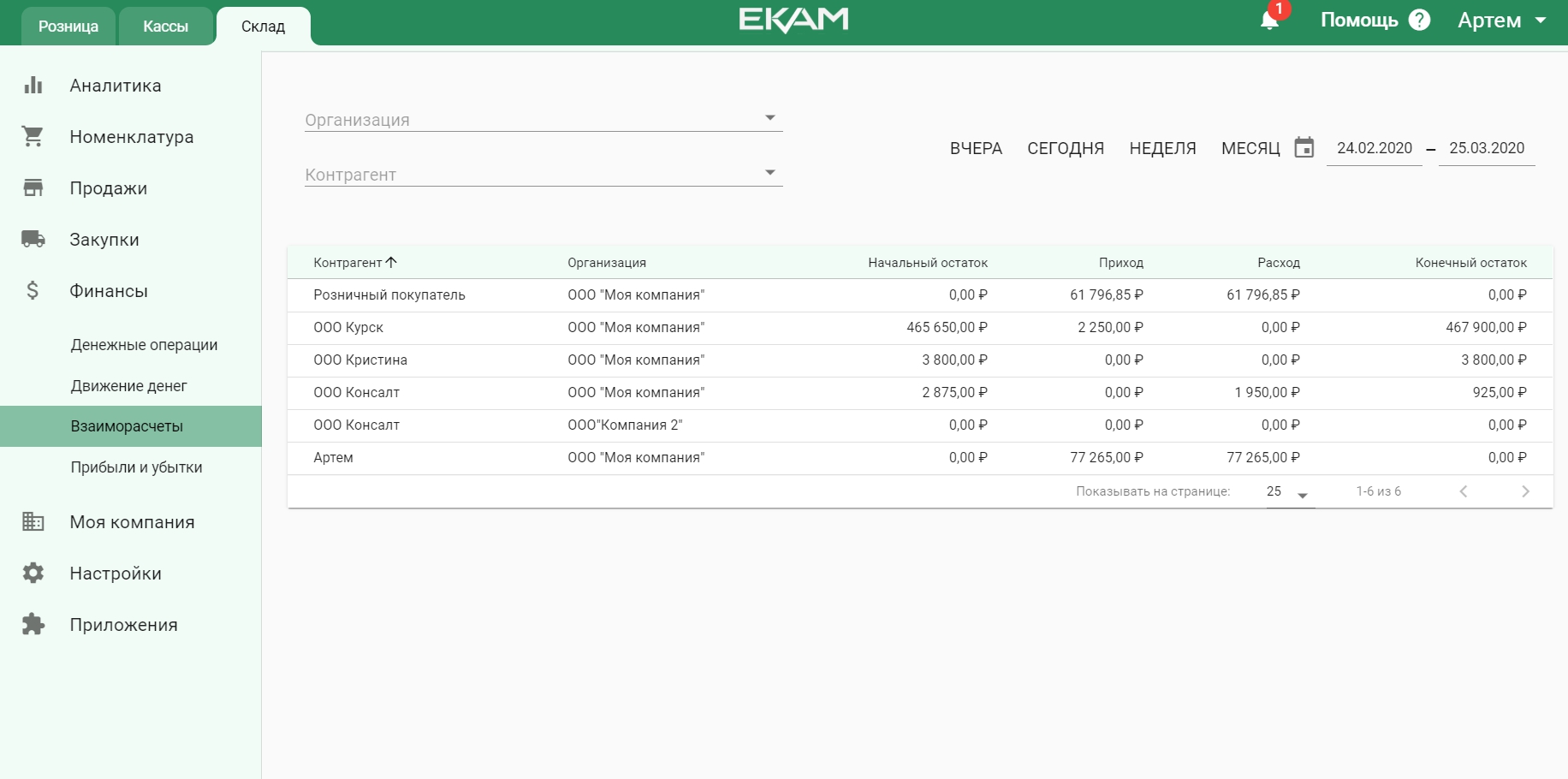Viewport: 1568px width, 779px height.
Task: Sort by Конечный остаток column
Action: click(x=1471, y=263)
